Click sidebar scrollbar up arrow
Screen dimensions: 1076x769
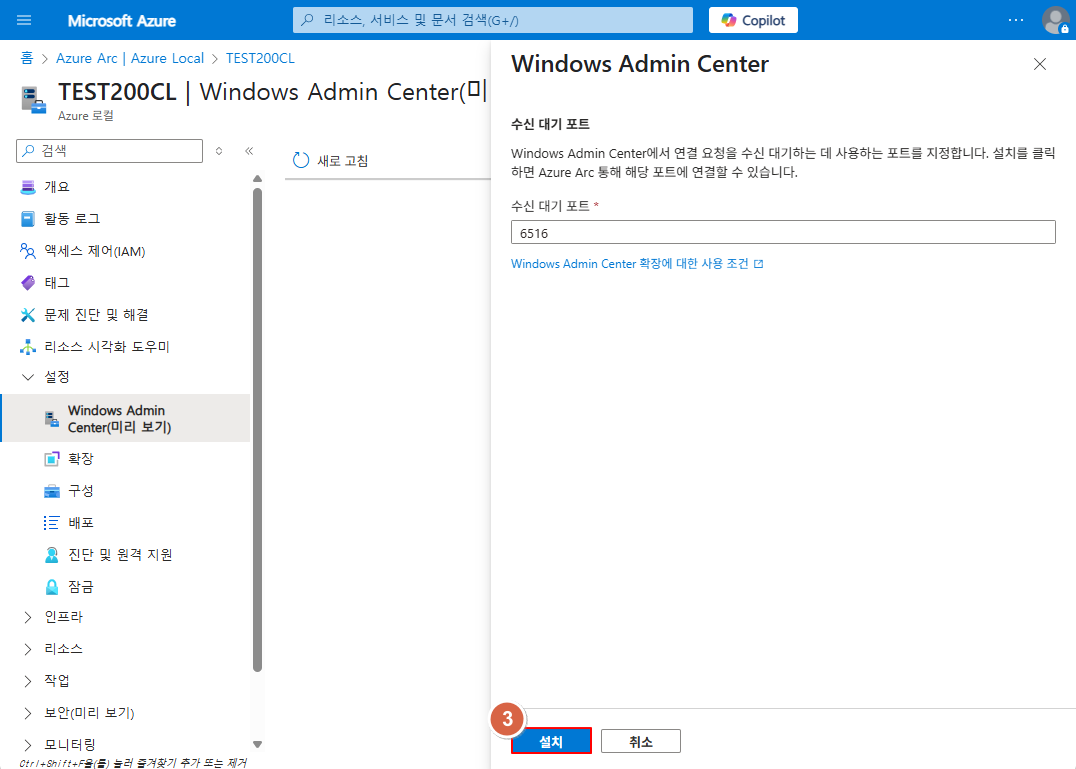pos(257,178)
